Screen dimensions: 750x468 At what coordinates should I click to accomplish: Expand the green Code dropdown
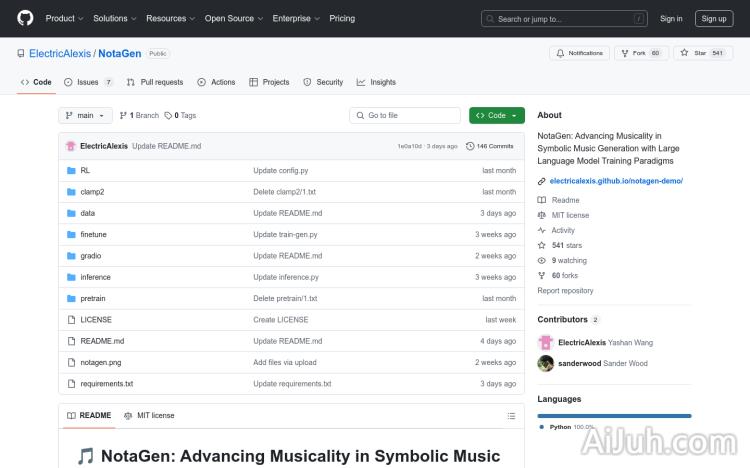click(x=496, y=116)
